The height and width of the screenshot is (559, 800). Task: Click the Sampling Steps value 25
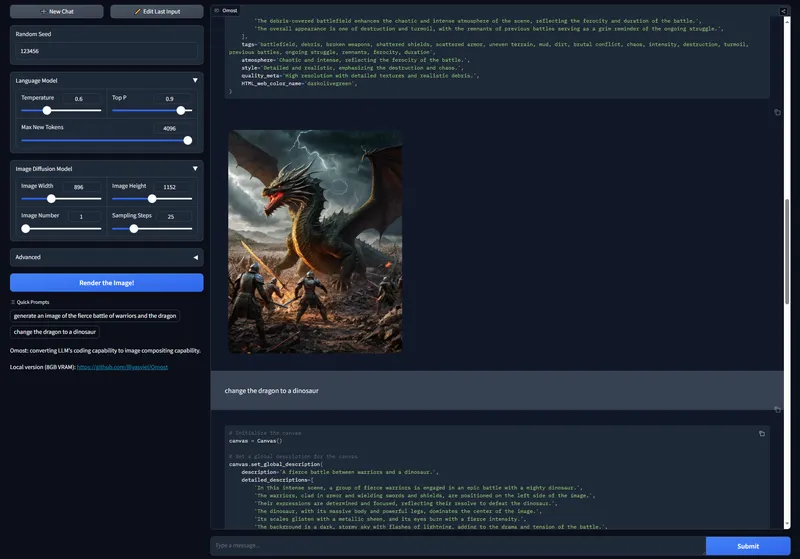tap(172, 217)
